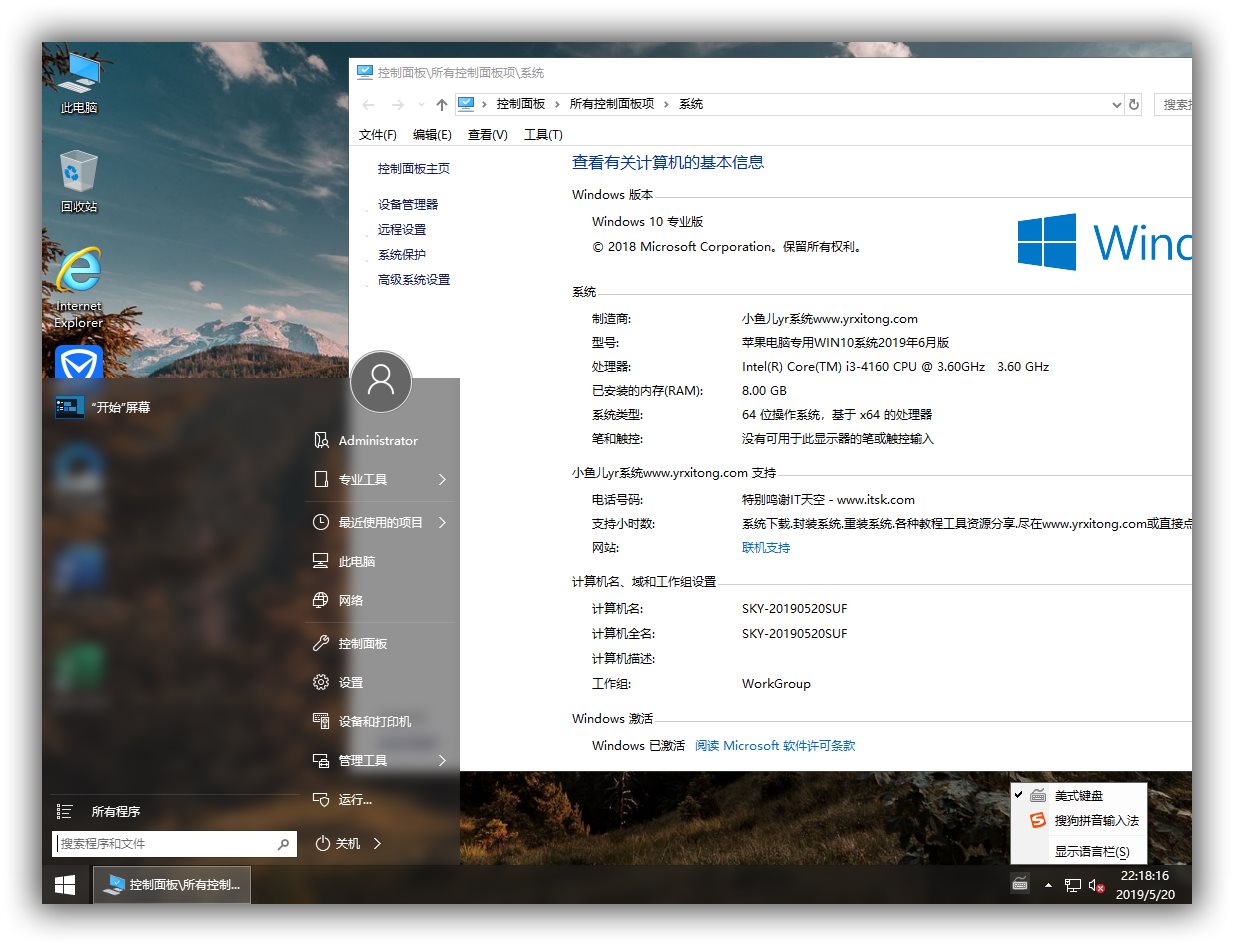Open the 工具(T) menu
The height and width of the screenshot is (946, 1234).
543,135
